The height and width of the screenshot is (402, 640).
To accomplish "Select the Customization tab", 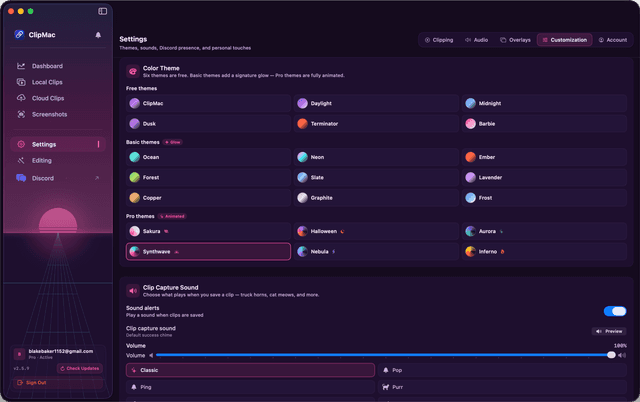I will coord(564,40).
